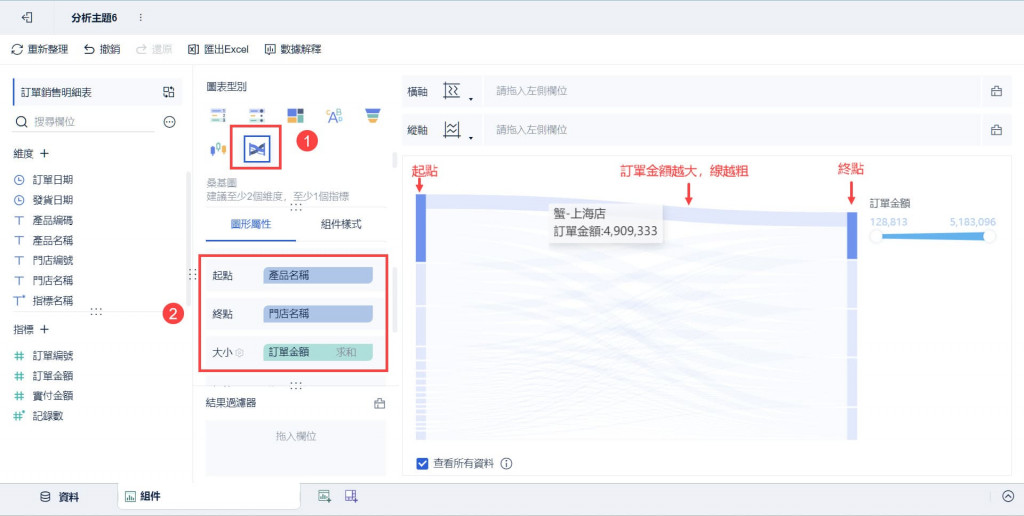Toggle the 查看所有資料 checkbox
The height and width of the screenshot is (516, 1024).
pos(423,464)
